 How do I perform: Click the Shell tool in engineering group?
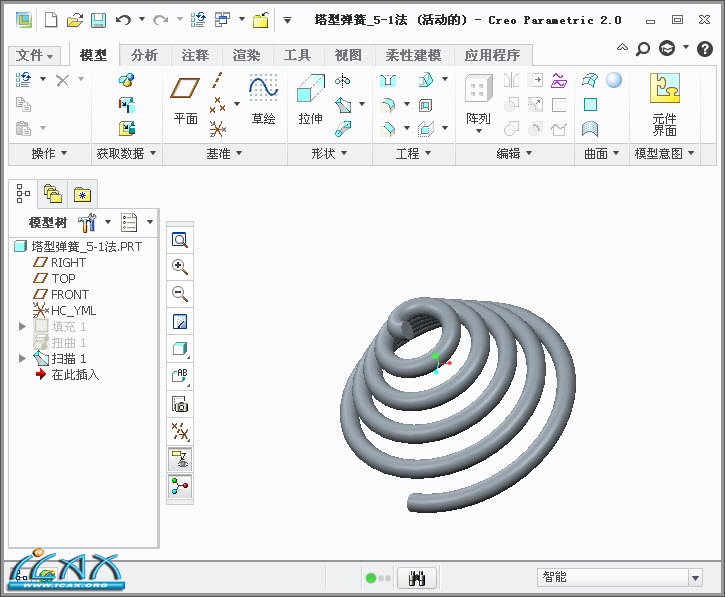425,105
